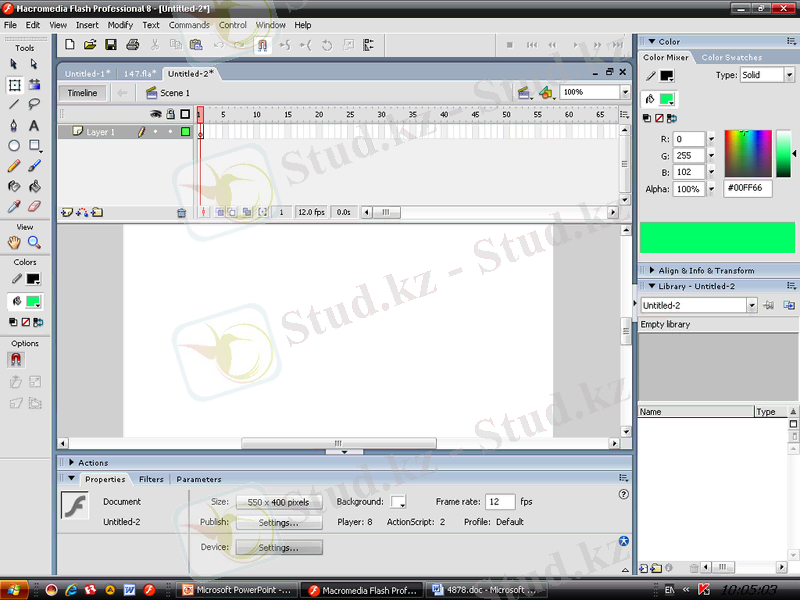The height and width of the screenshot is (600, 800).
Task: Open the Modify menu
Action: tap(120, 25)
